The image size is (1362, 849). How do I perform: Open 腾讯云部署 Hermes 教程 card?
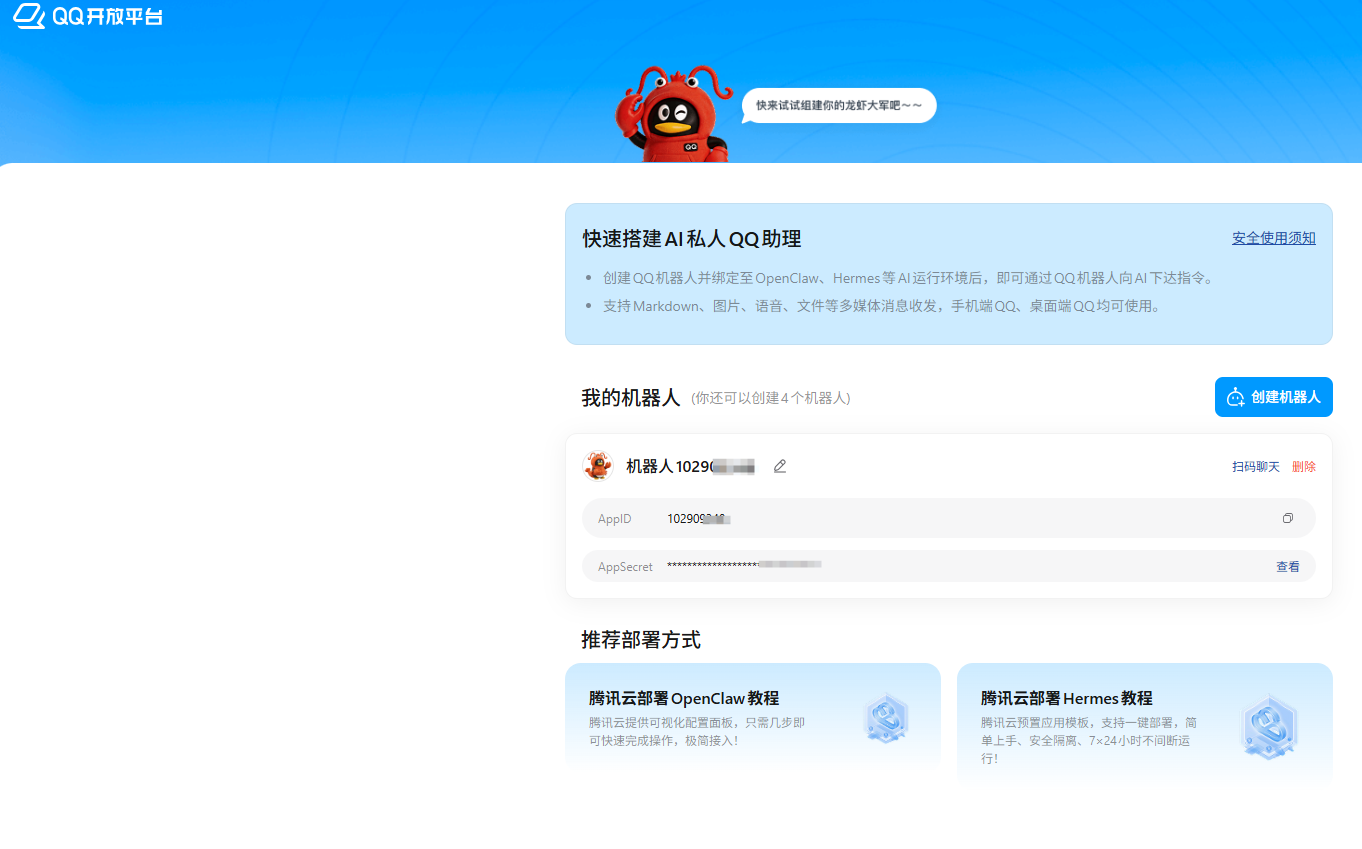(1144, 723)
